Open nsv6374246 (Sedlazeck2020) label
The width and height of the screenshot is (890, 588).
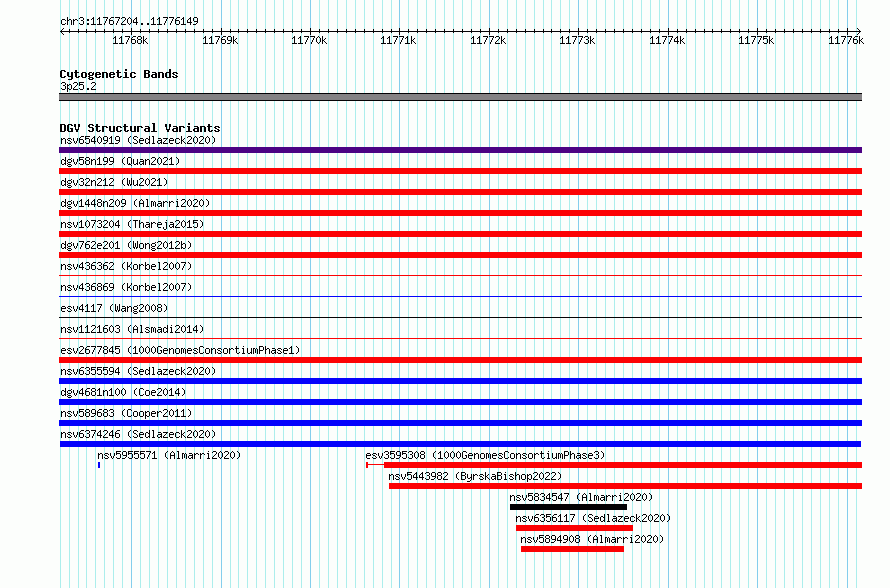tap(138, 434)
